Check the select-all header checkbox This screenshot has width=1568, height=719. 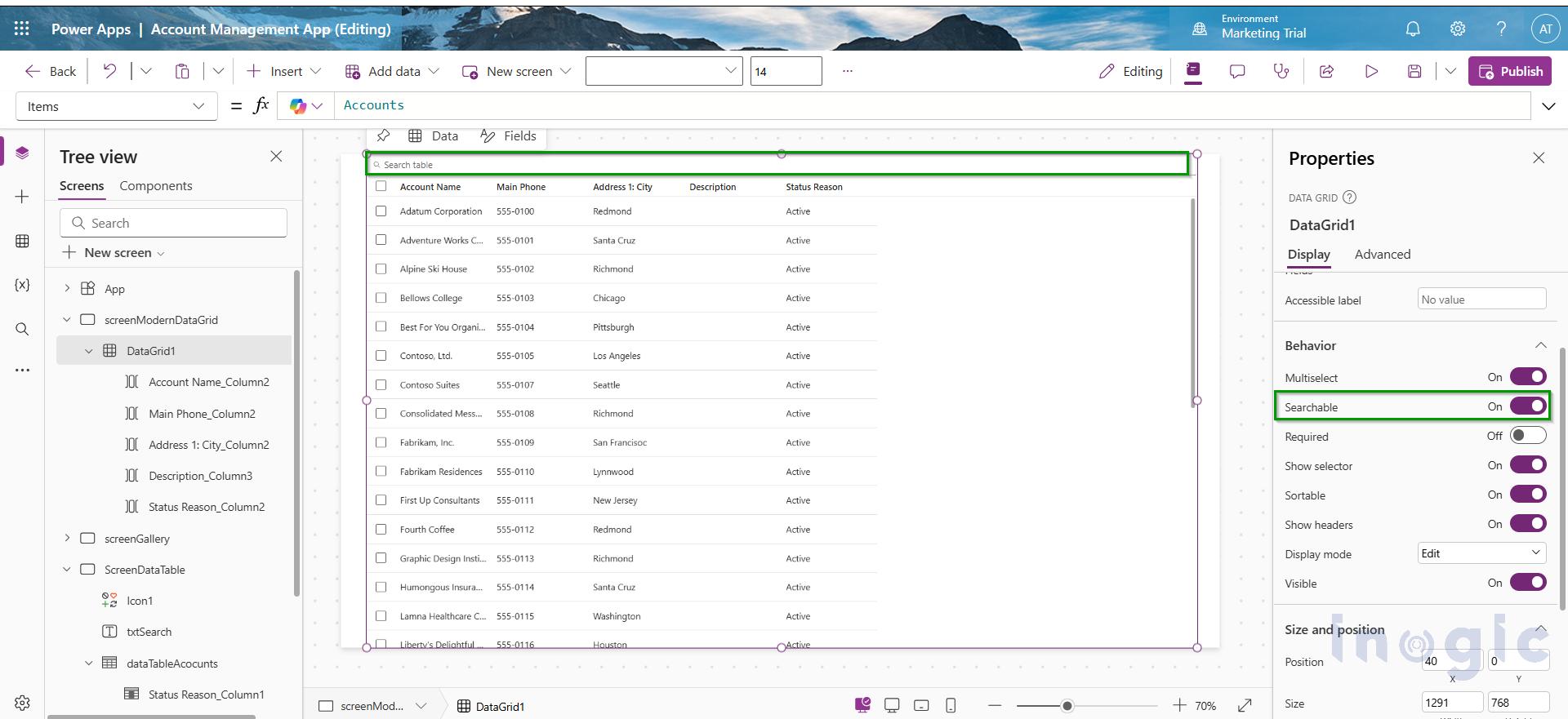(x=381, y=186)
